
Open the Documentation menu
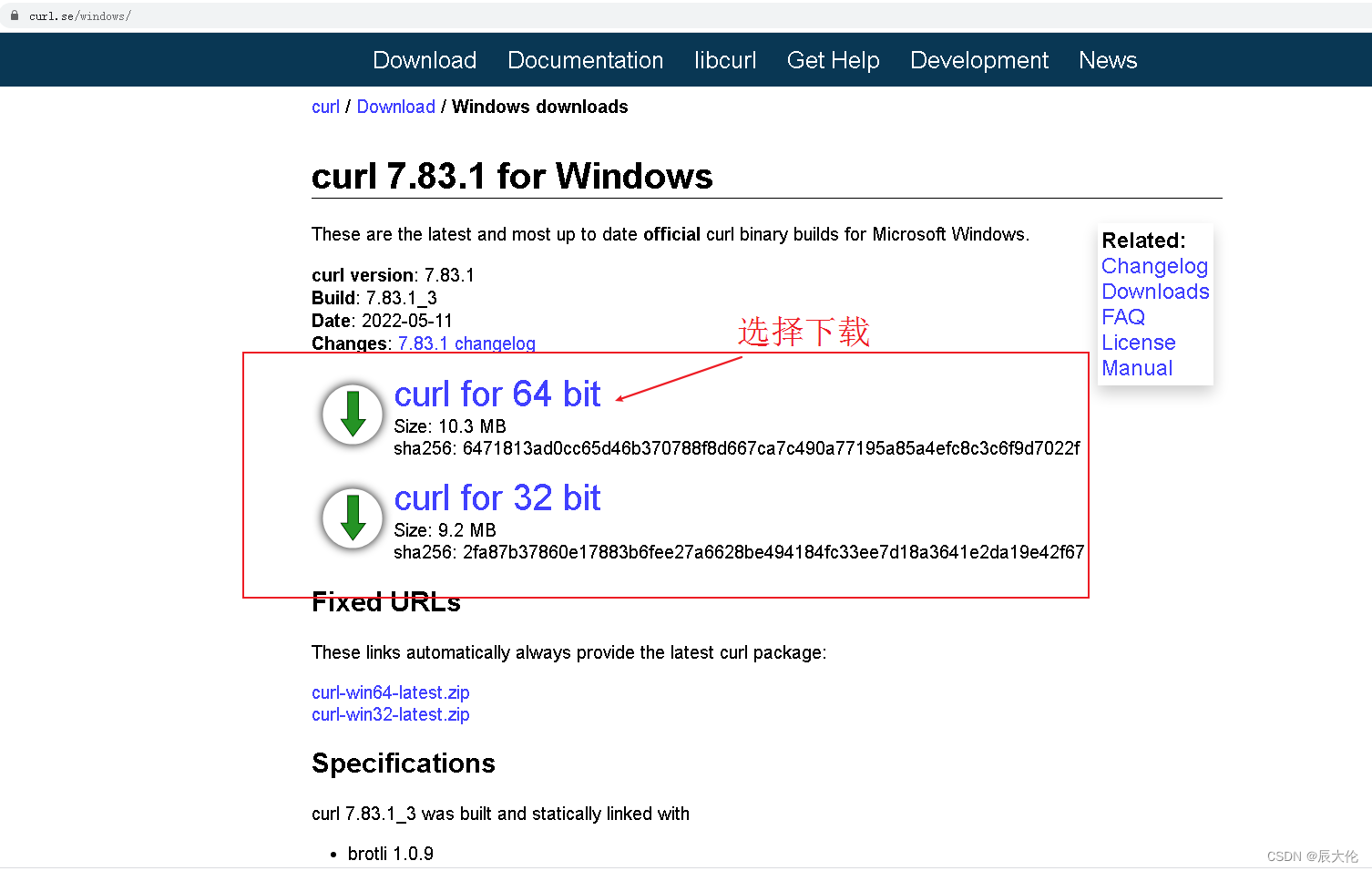pyautogui.click(x=585, y=60)
